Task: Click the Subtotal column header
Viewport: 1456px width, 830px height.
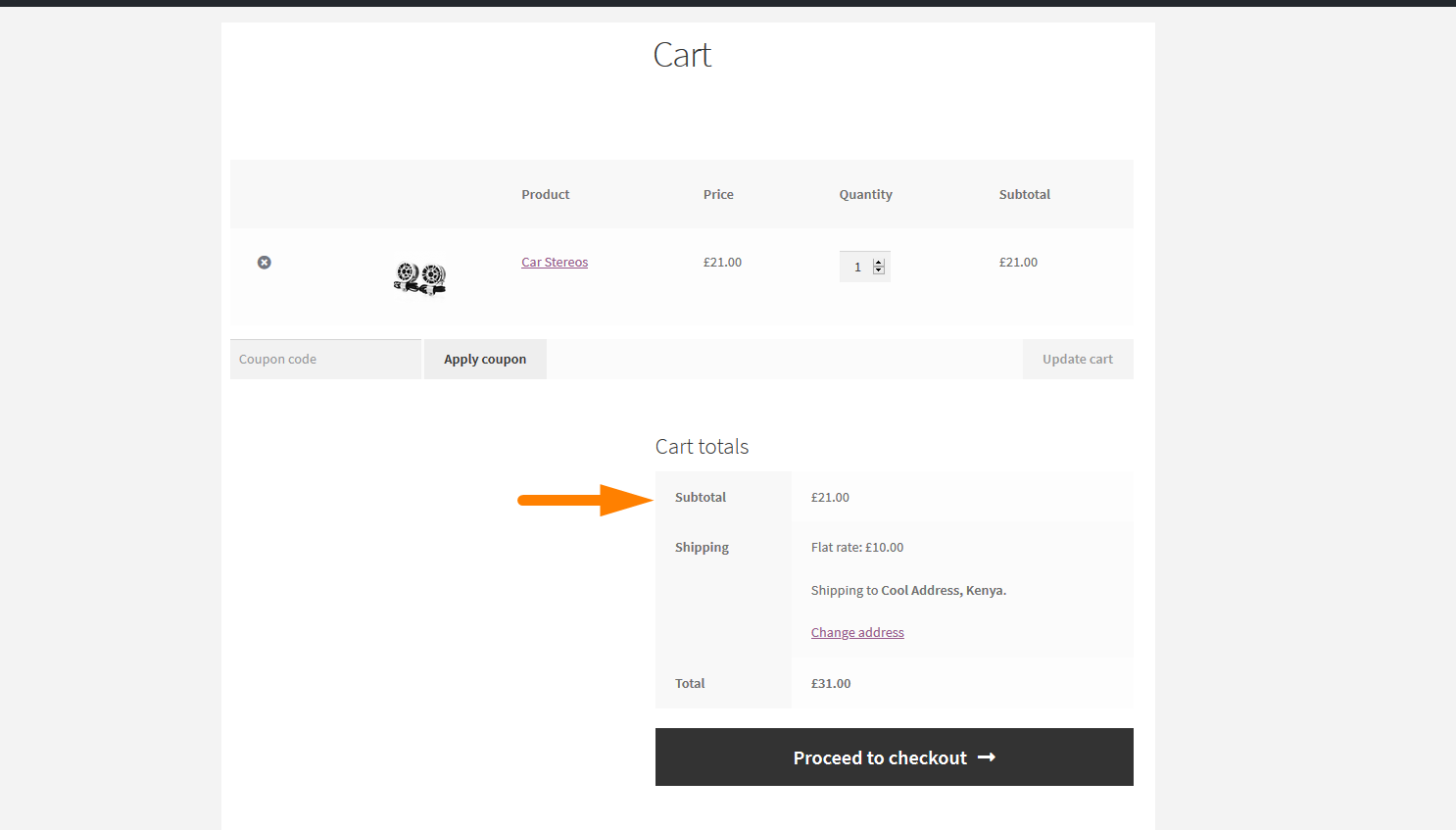Action: tap(1025, 195)
